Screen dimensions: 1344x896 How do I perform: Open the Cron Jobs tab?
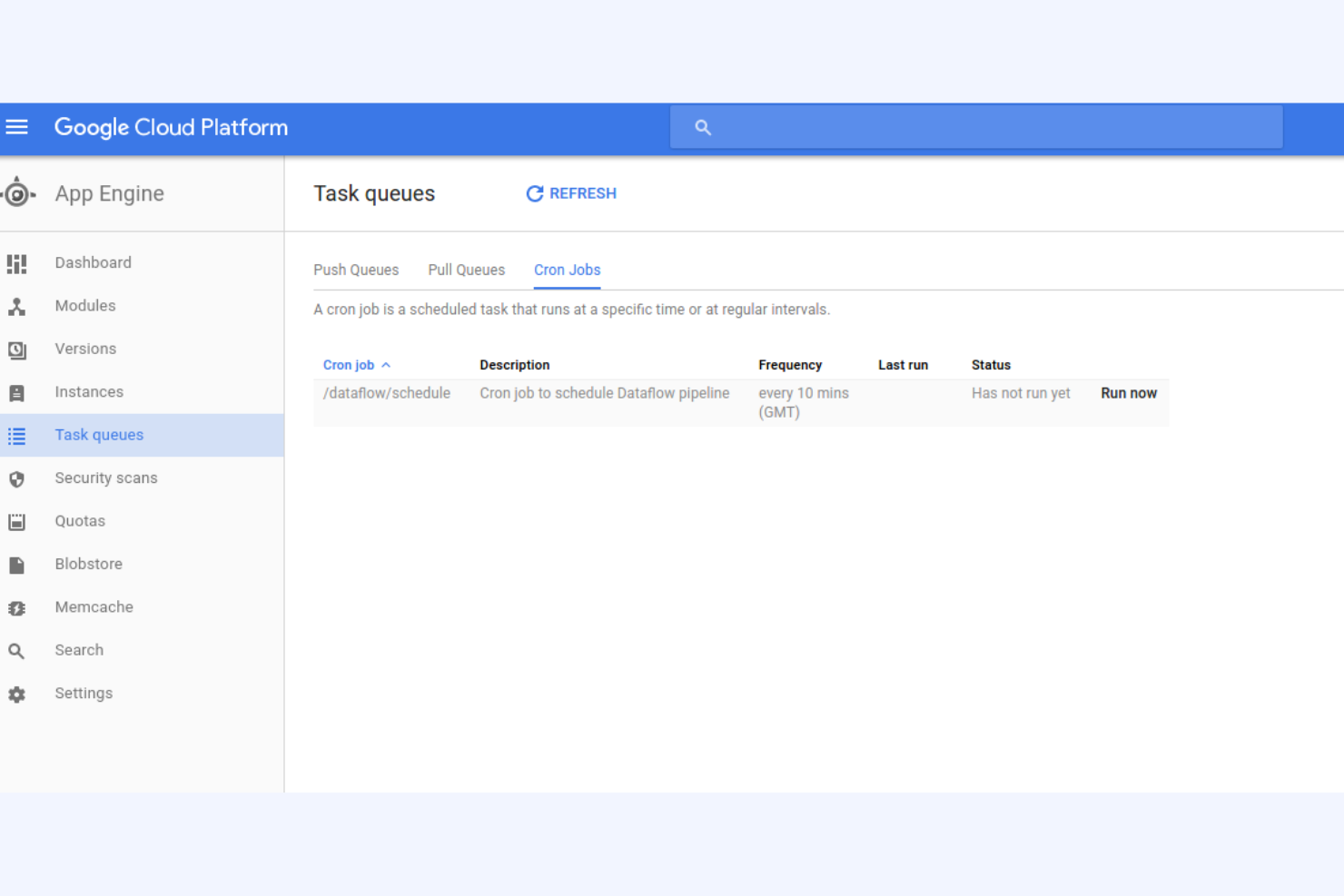point(567,270)
